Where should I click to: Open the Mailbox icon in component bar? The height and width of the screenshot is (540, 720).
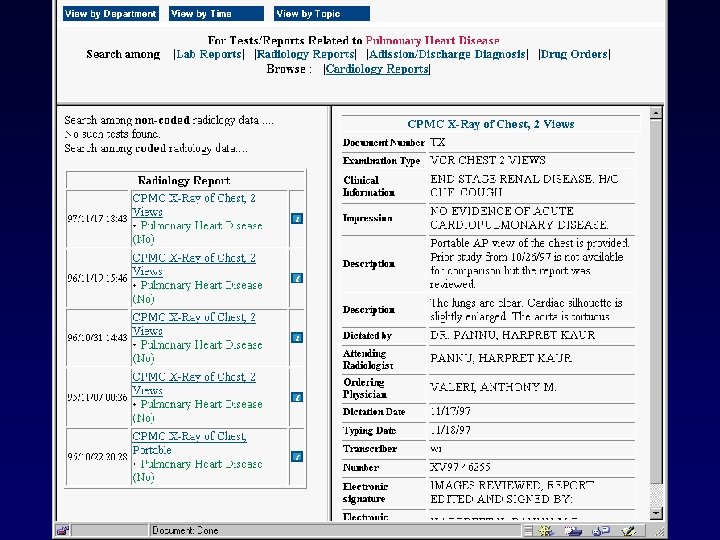(573, 531)
